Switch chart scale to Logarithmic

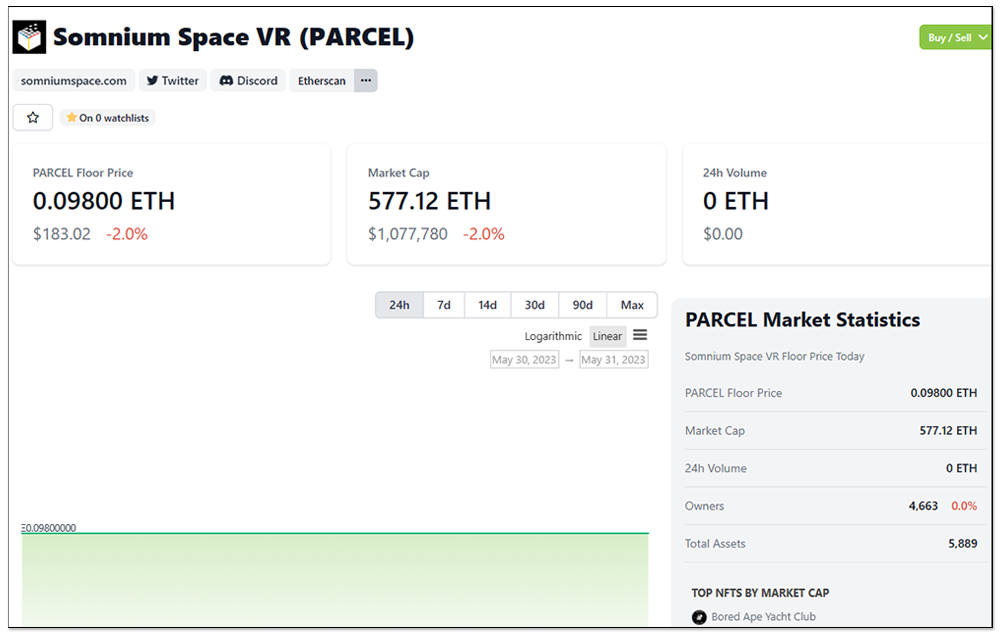553,336
